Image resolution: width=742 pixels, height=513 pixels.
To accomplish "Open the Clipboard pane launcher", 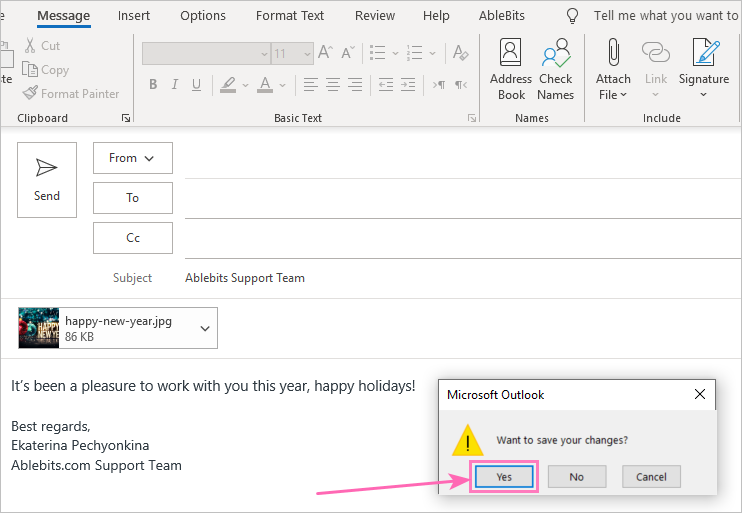I will [126, 118].
